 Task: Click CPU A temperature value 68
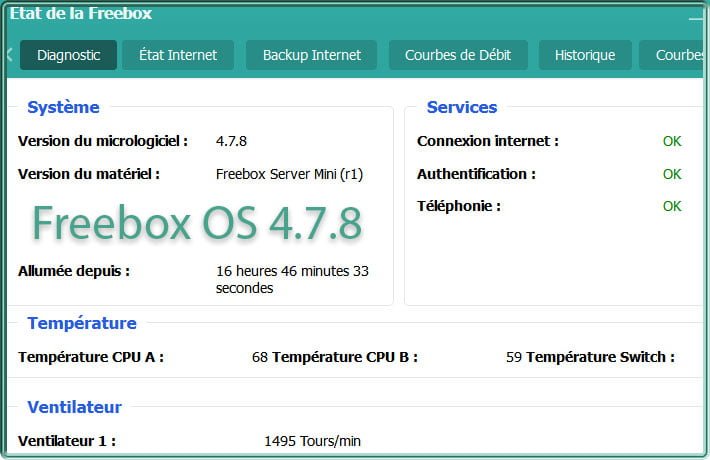click(x=260, y=357)
